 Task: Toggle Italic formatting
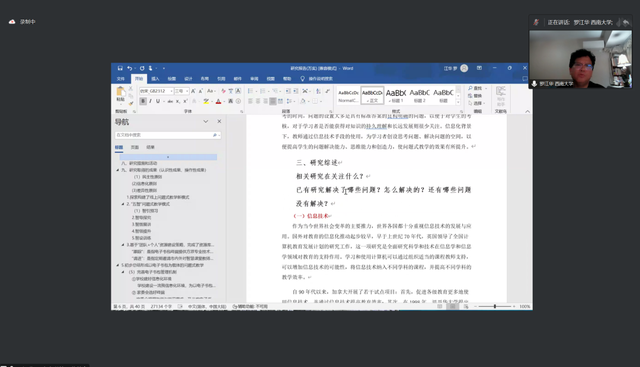150,101
